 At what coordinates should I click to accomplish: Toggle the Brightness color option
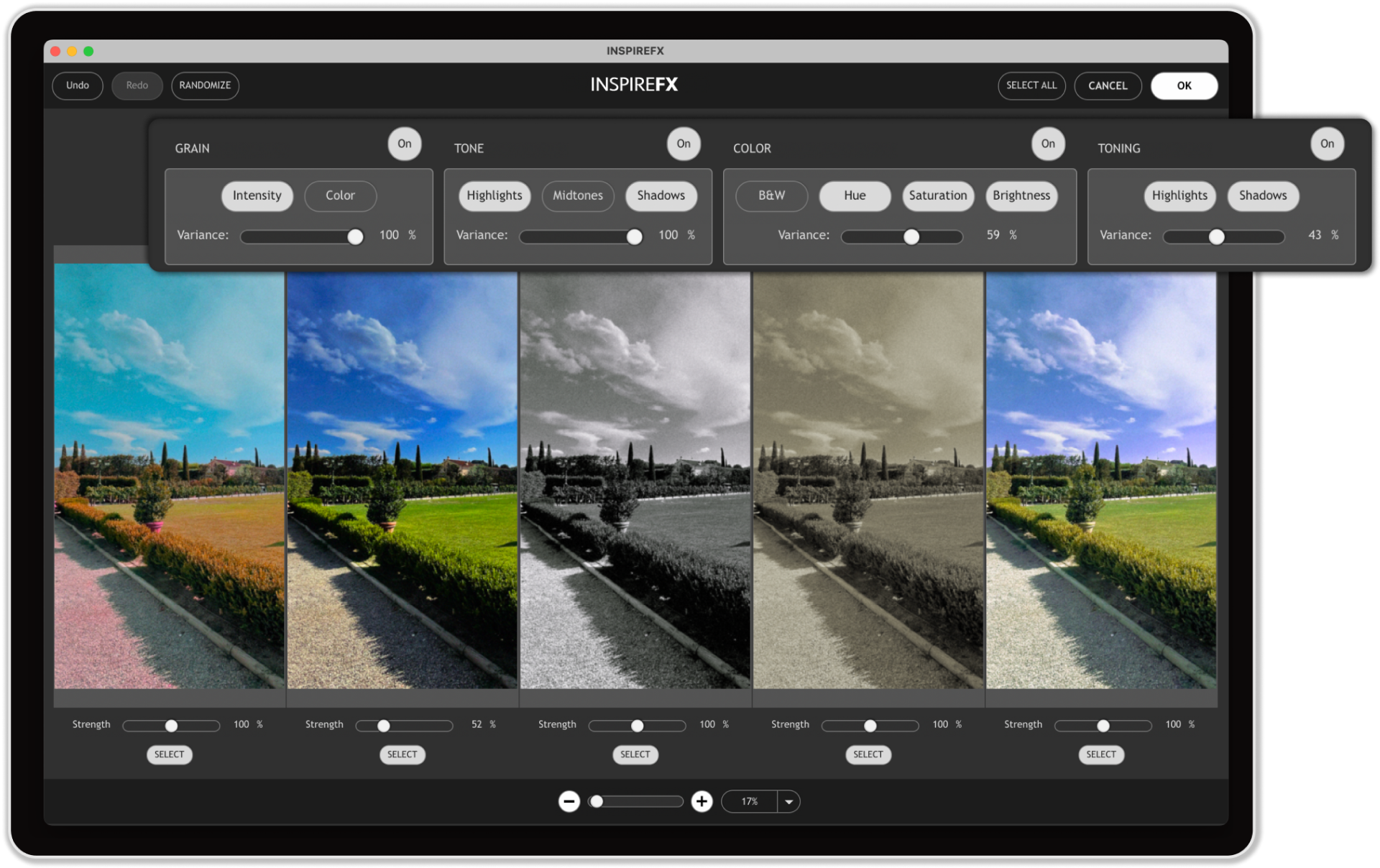(x=1021, y=195)
